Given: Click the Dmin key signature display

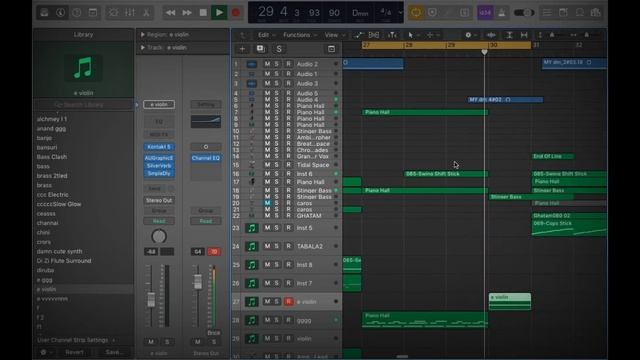Looking at the screenshot, I should 360,13.
